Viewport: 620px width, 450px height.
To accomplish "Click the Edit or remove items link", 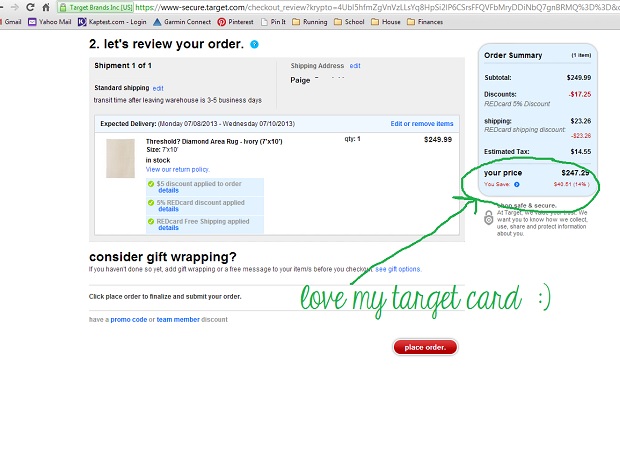I will coord(421,123).
